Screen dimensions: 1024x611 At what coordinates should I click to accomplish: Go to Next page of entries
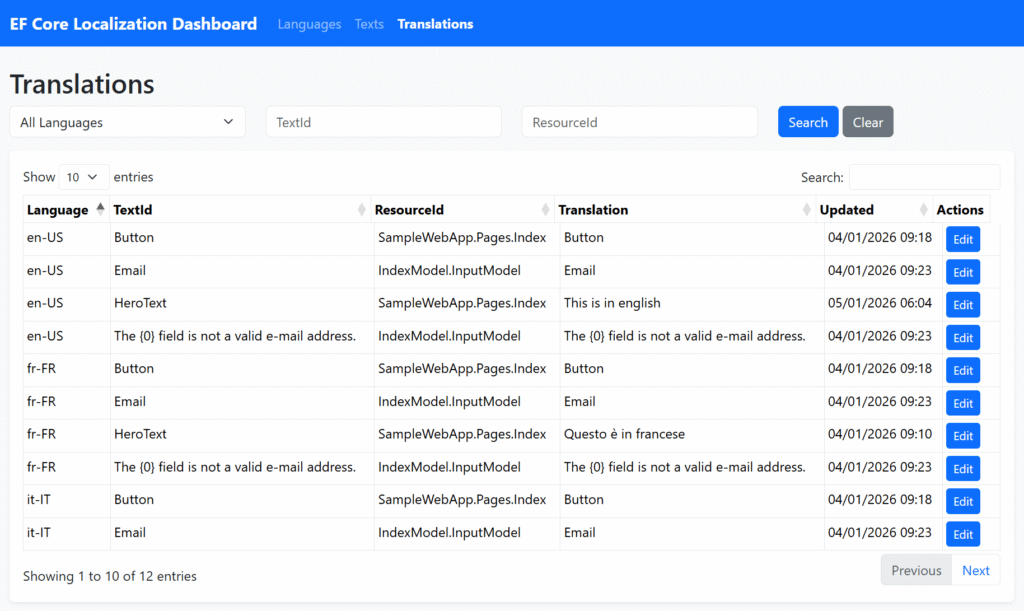click(x=975, y=570)
